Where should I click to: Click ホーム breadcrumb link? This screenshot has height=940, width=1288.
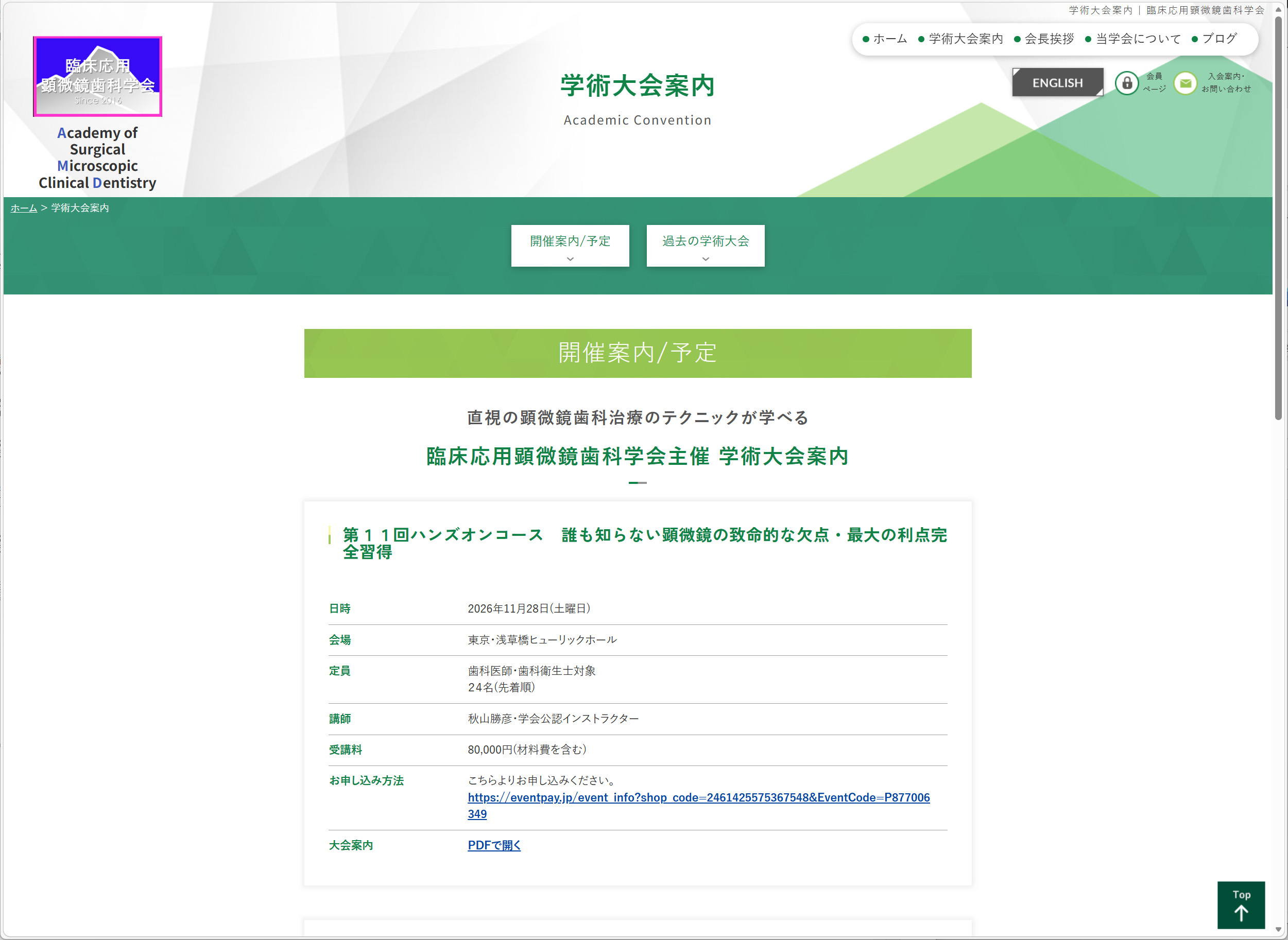(23, 208)
